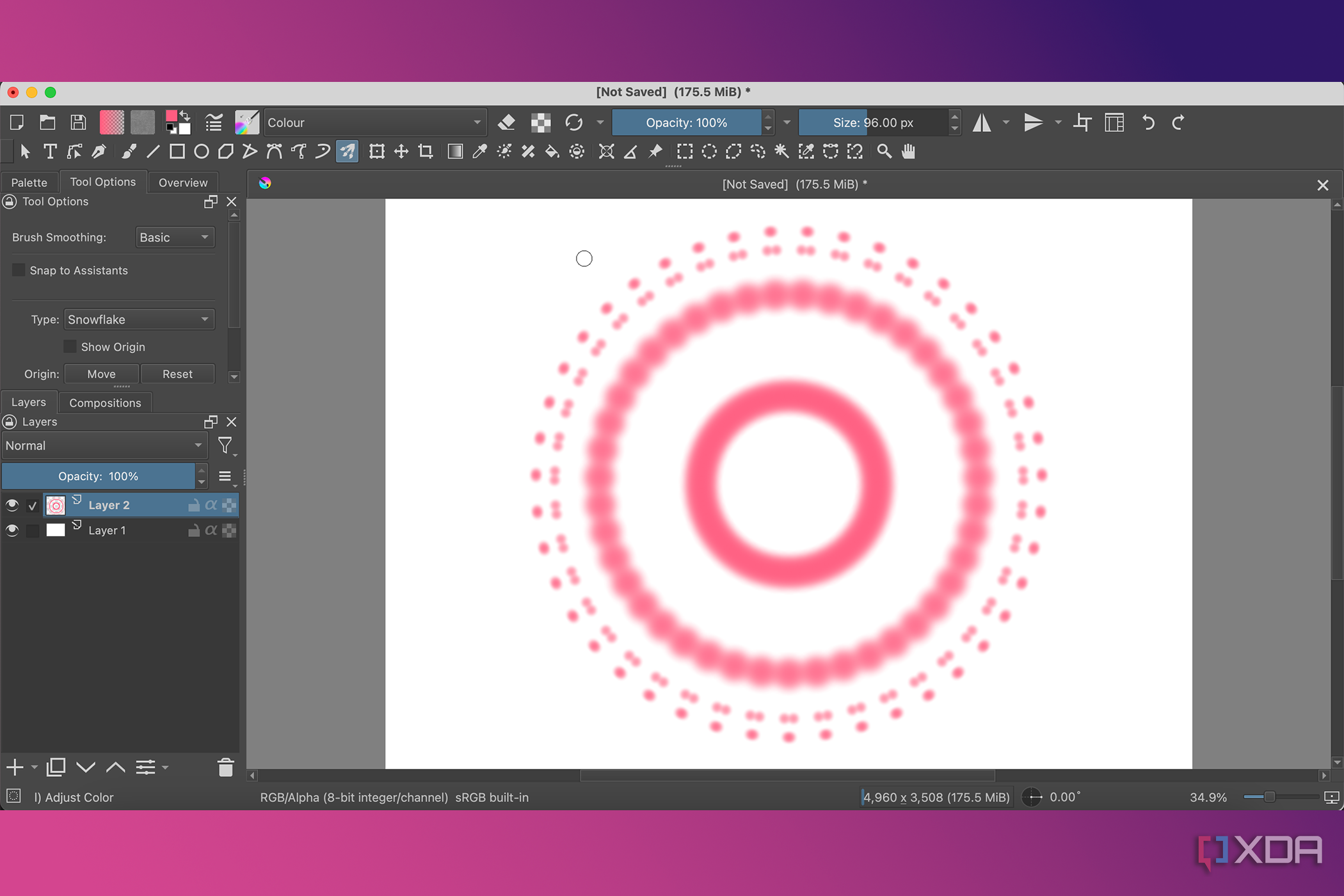Click the Undo arrow icon
The width and height of the screenshot is (1344, 896).
click(x=1148, y=122)
